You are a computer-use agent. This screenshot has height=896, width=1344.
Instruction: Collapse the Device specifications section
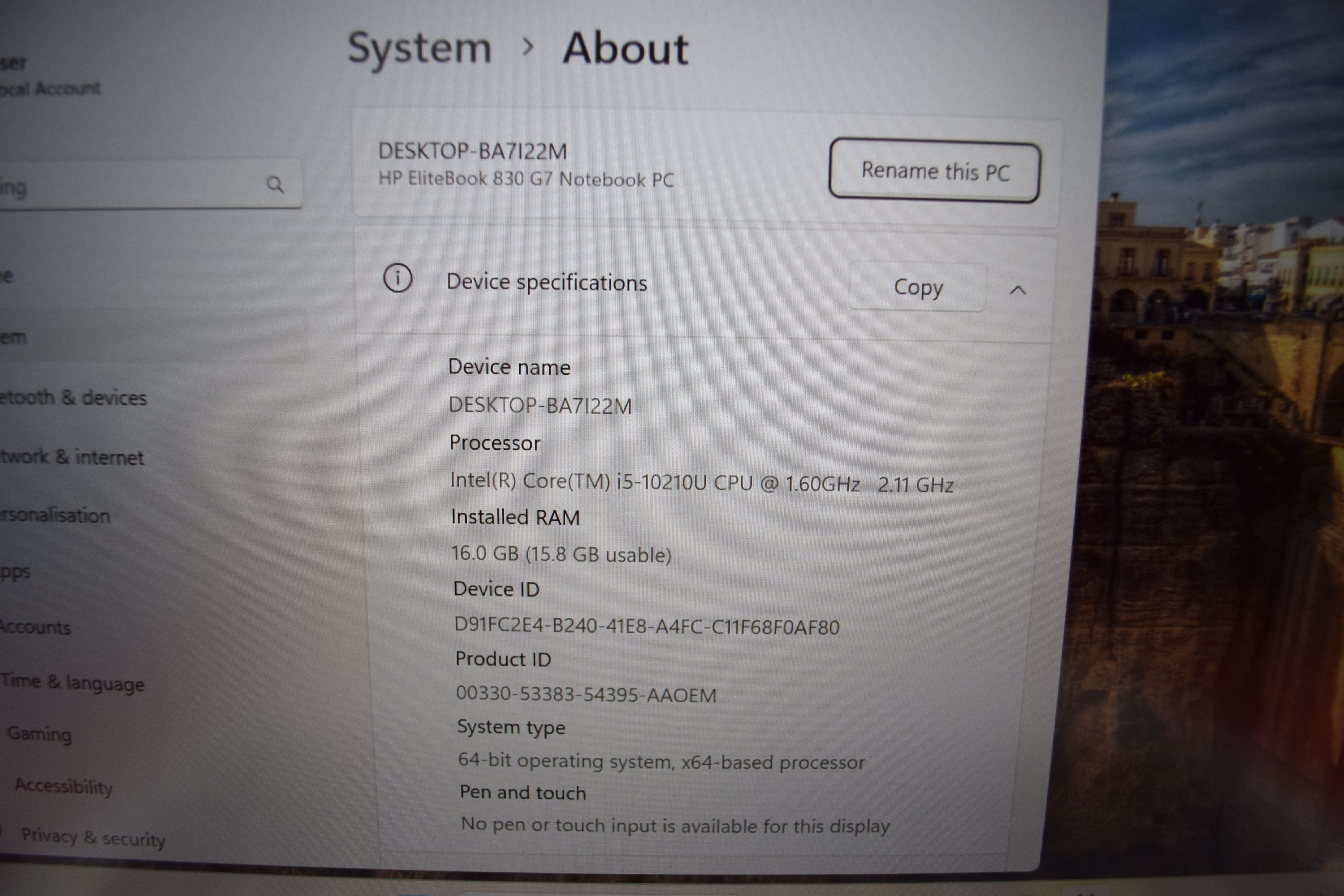point(1018,290)
